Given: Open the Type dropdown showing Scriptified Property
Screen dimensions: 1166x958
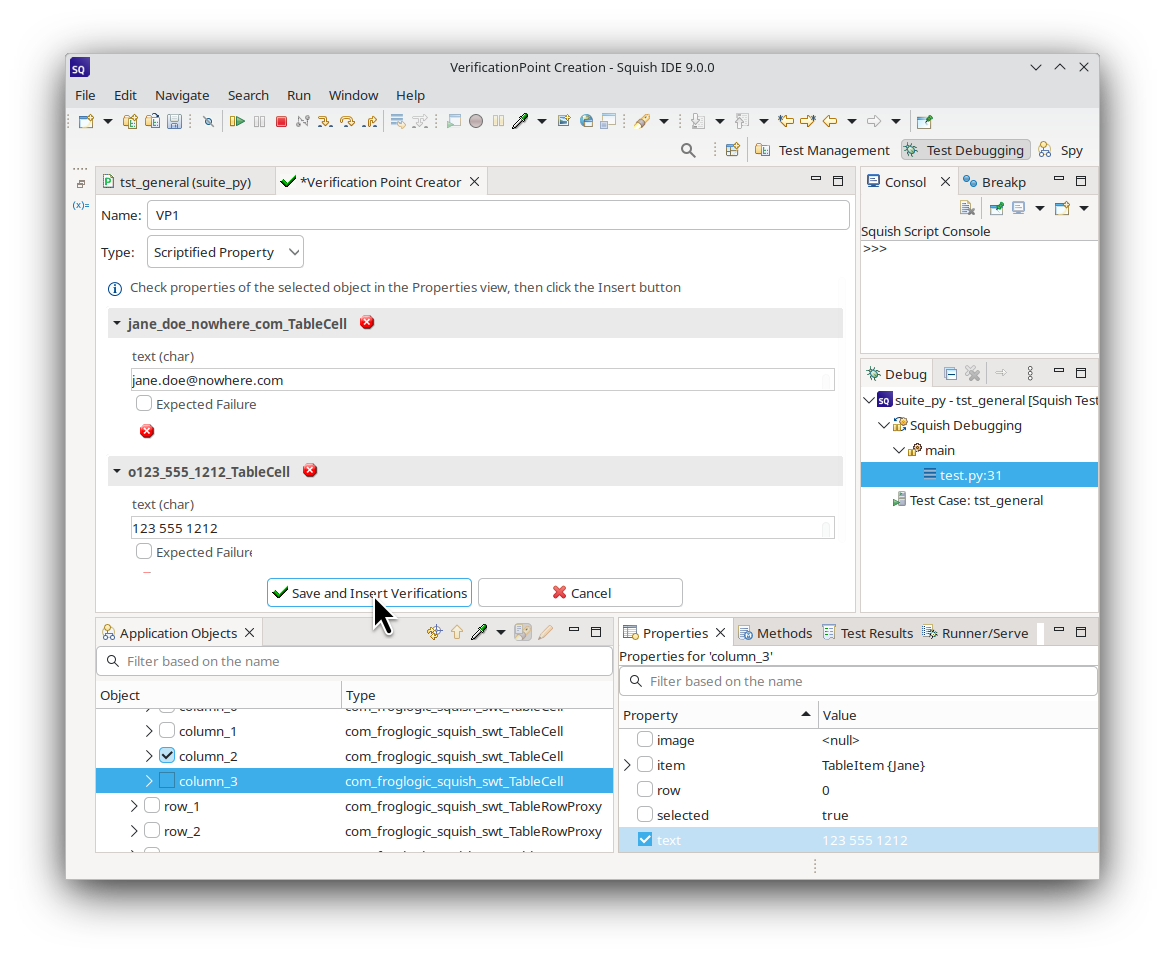Looking at the screenshot, I should (225, 252).
